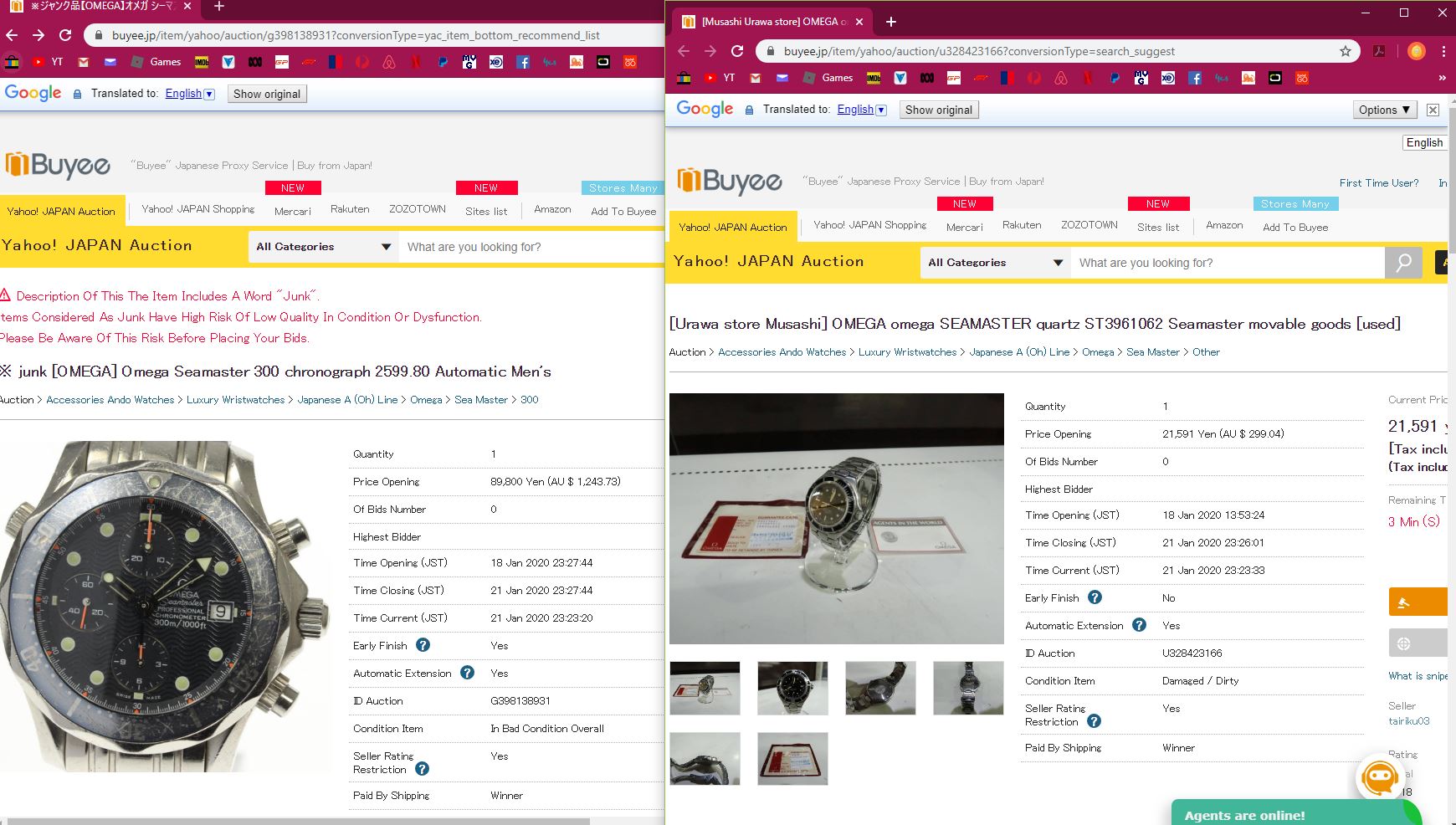Open PayPal bookmark in left window

pos(443,62)
